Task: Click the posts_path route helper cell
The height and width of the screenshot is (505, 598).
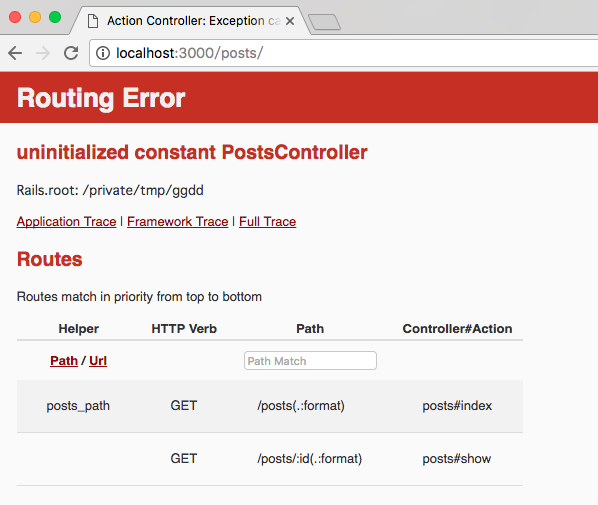Action: pos(78,405)
